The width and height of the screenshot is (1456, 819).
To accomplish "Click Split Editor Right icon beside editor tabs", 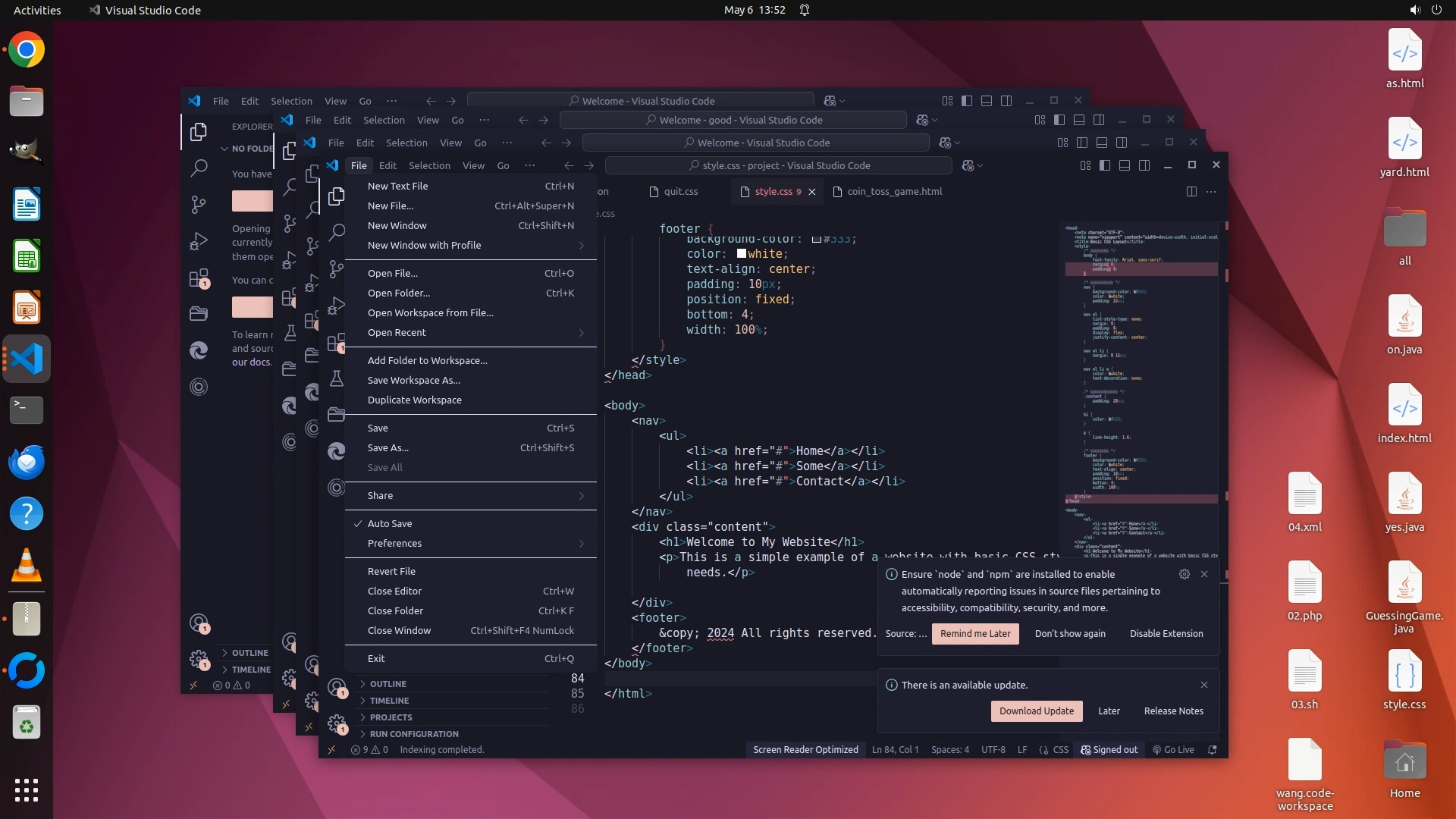I will pos(1191,192).
